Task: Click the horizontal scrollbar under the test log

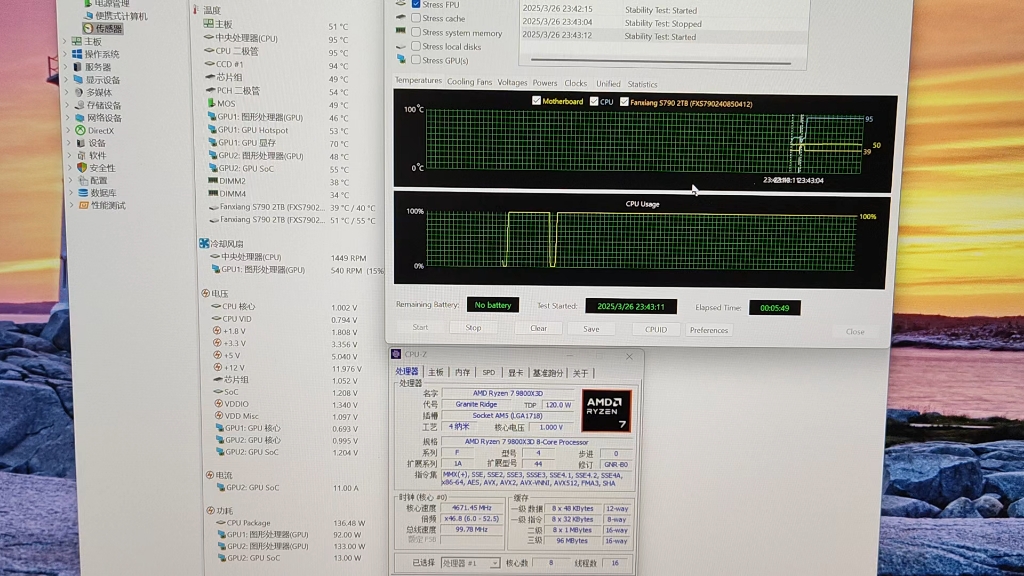Action: [660, 65]
